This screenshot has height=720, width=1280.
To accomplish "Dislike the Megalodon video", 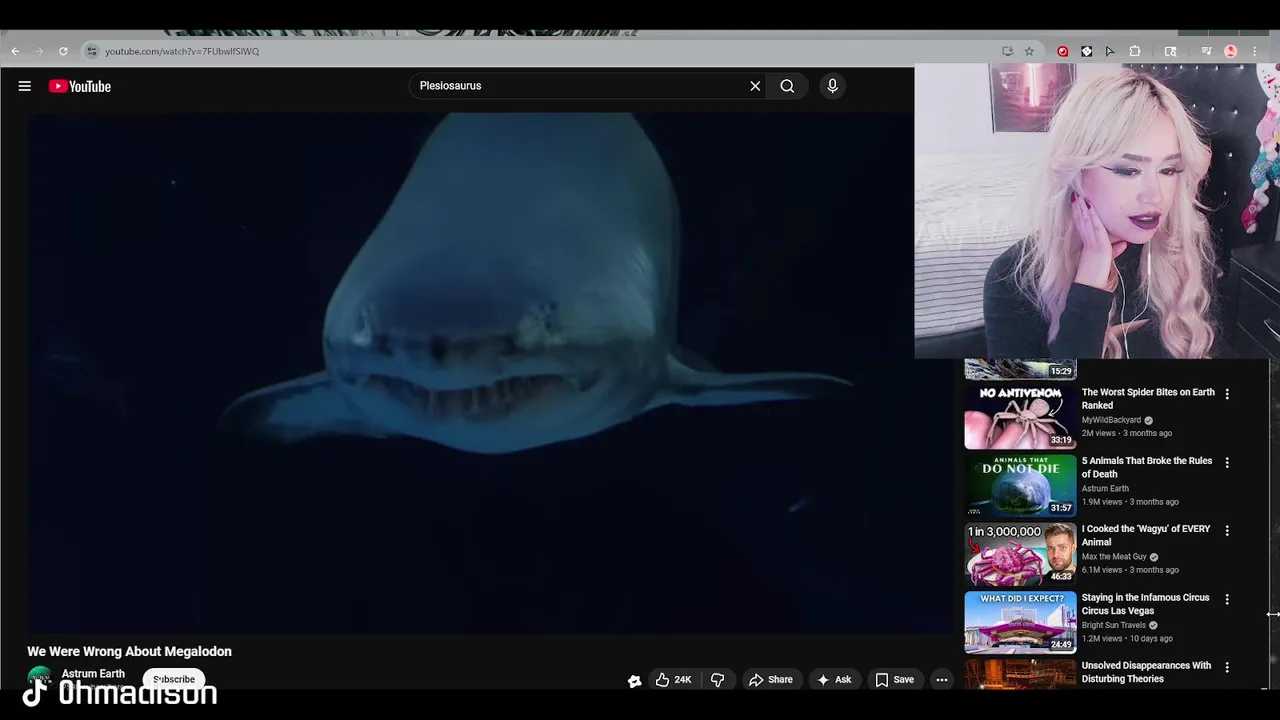I will (717, 680).
